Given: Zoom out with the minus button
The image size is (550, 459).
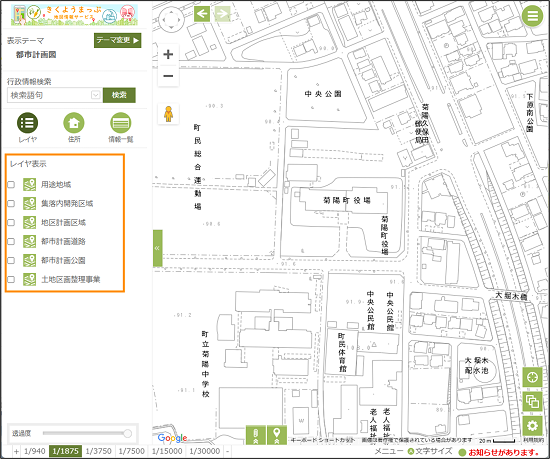Looking at the screenshot, I should pos(168,75).
